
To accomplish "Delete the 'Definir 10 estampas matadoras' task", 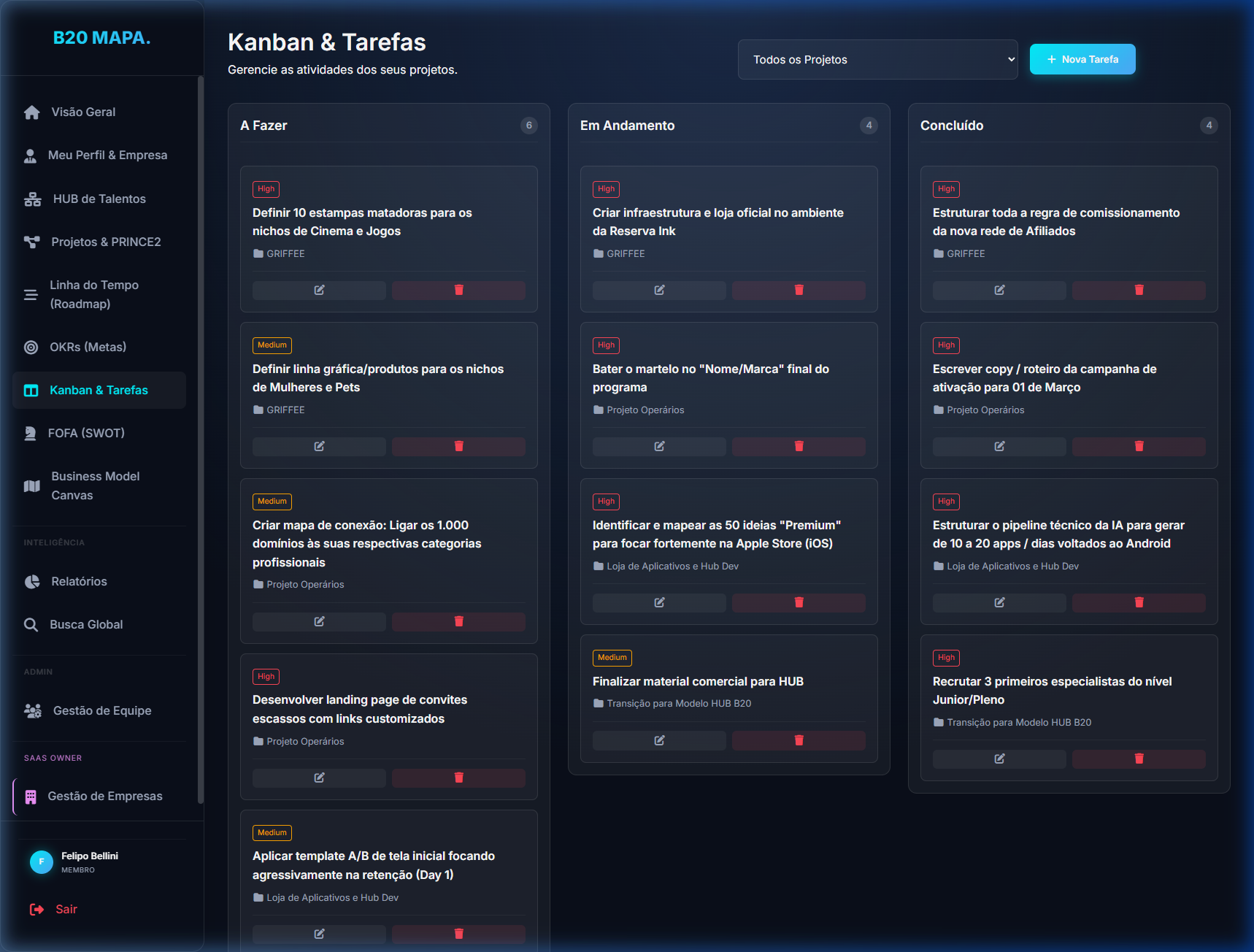I will click(x=458, y=290).
